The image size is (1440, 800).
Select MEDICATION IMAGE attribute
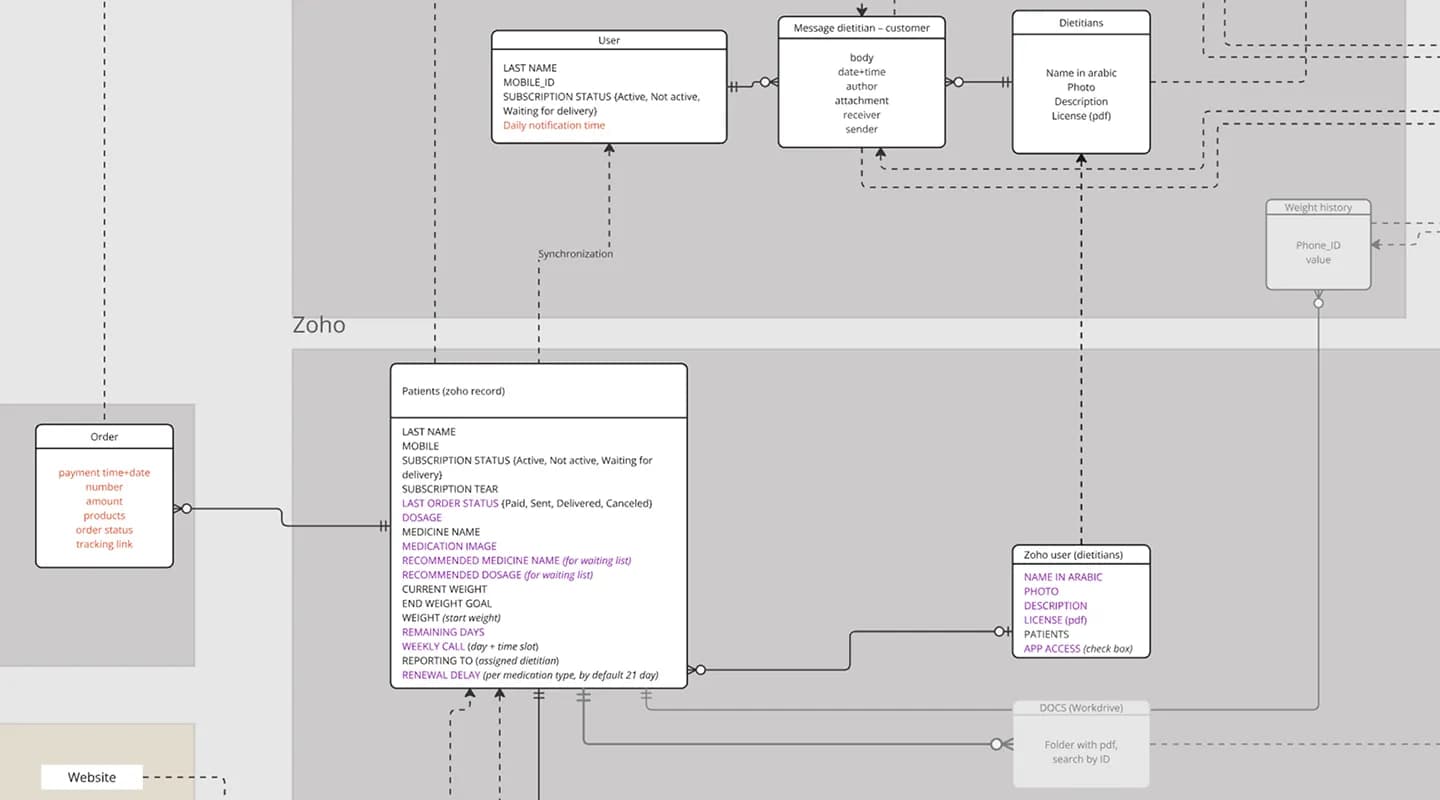449,546
